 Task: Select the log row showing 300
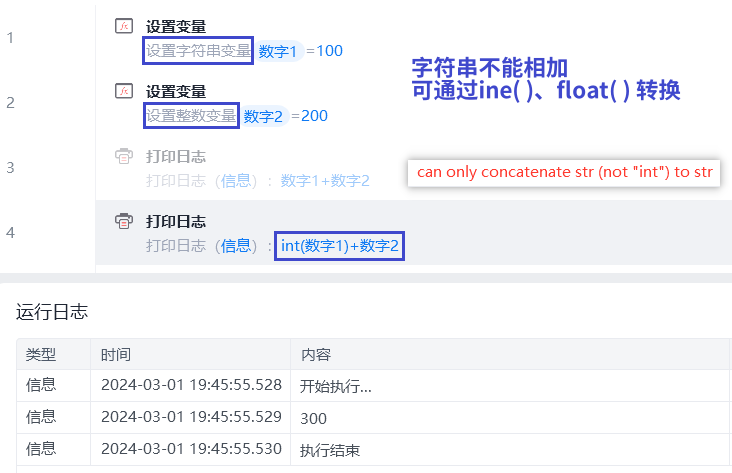tap(373, 417)
